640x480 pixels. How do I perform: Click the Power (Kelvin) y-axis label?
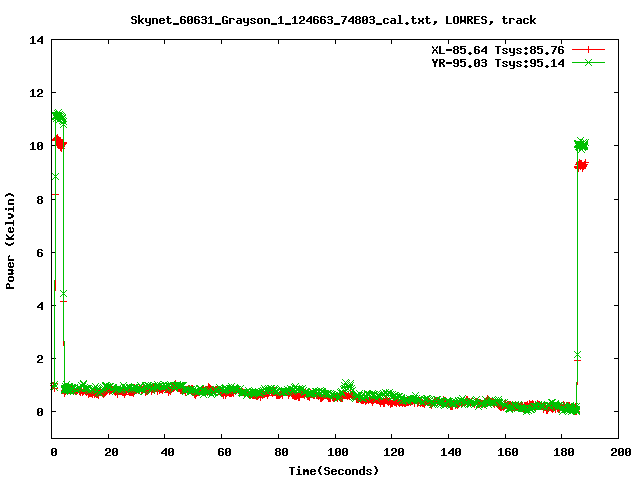tap(10, 241)
